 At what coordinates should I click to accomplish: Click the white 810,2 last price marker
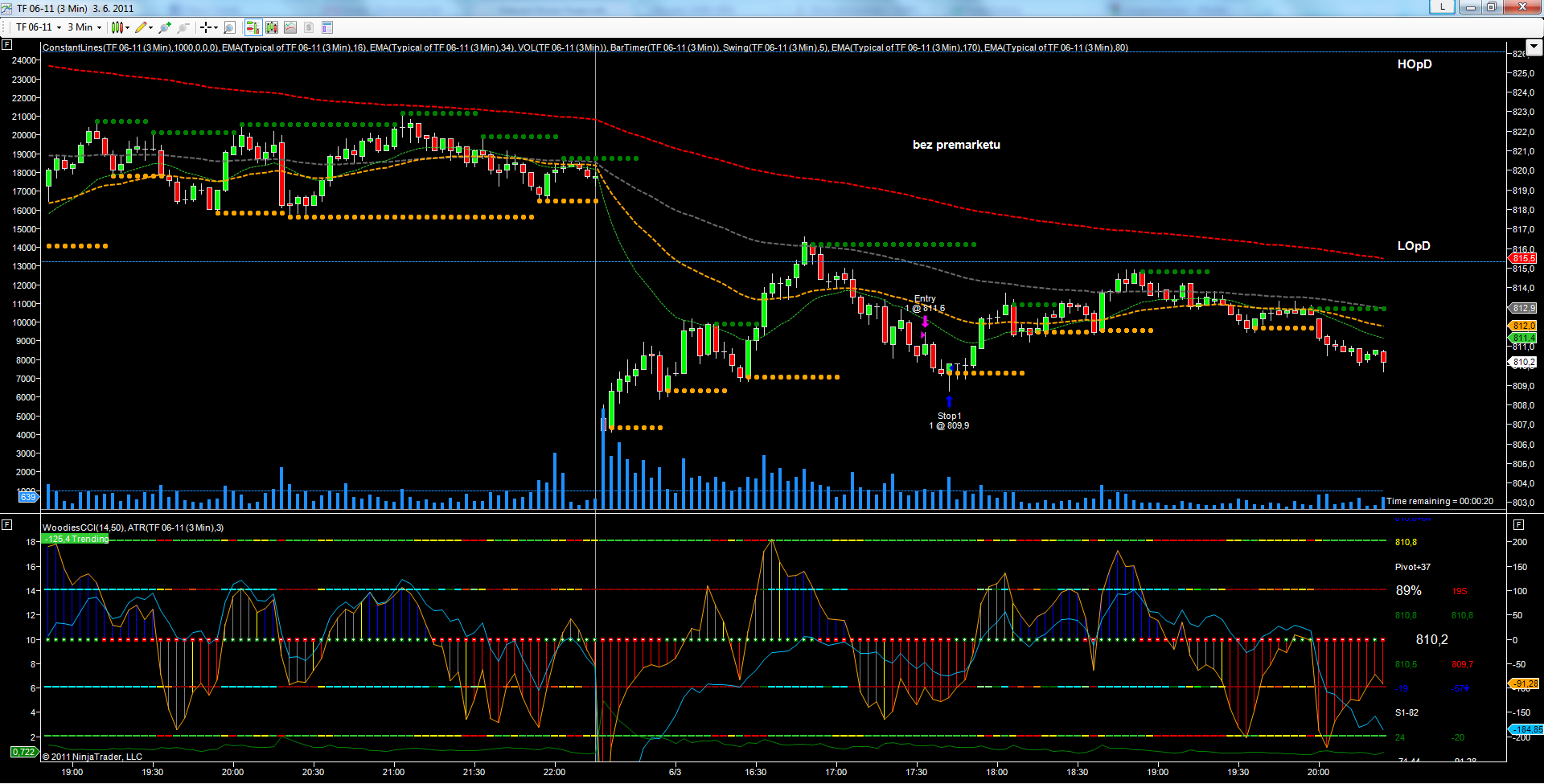(x=1522, y=362)
